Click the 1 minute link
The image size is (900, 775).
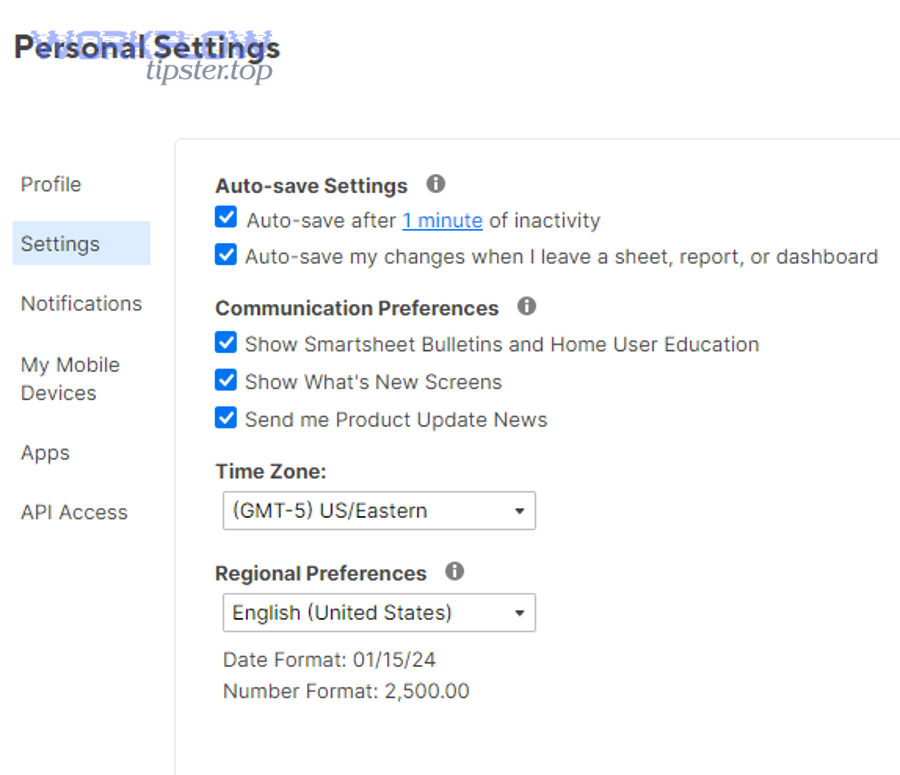[441, 220]
